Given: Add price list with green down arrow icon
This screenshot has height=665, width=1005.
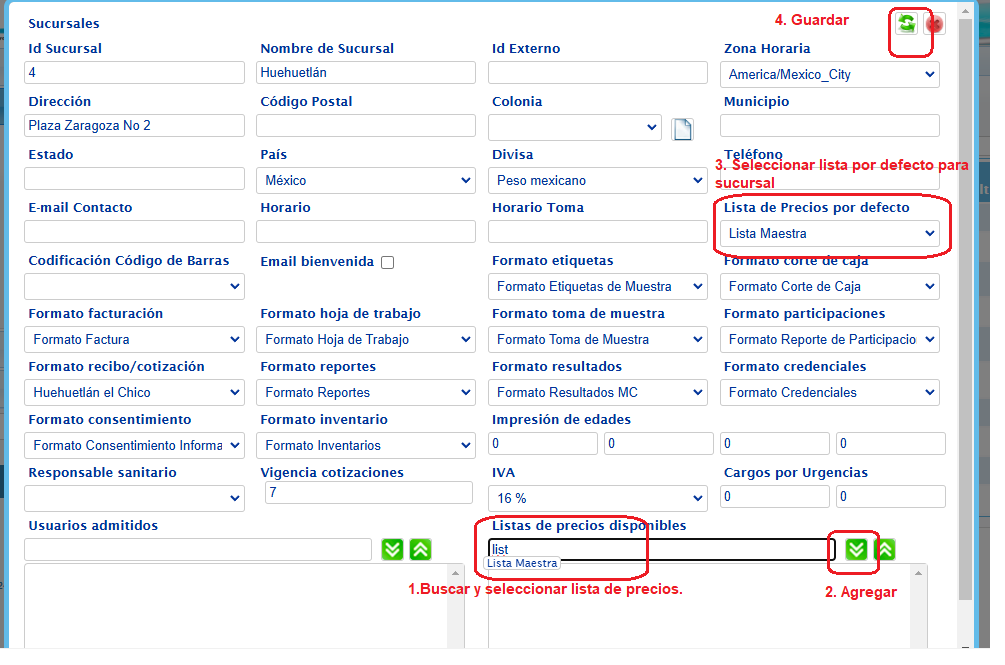Looking at the screenshot, I should 856,549.
